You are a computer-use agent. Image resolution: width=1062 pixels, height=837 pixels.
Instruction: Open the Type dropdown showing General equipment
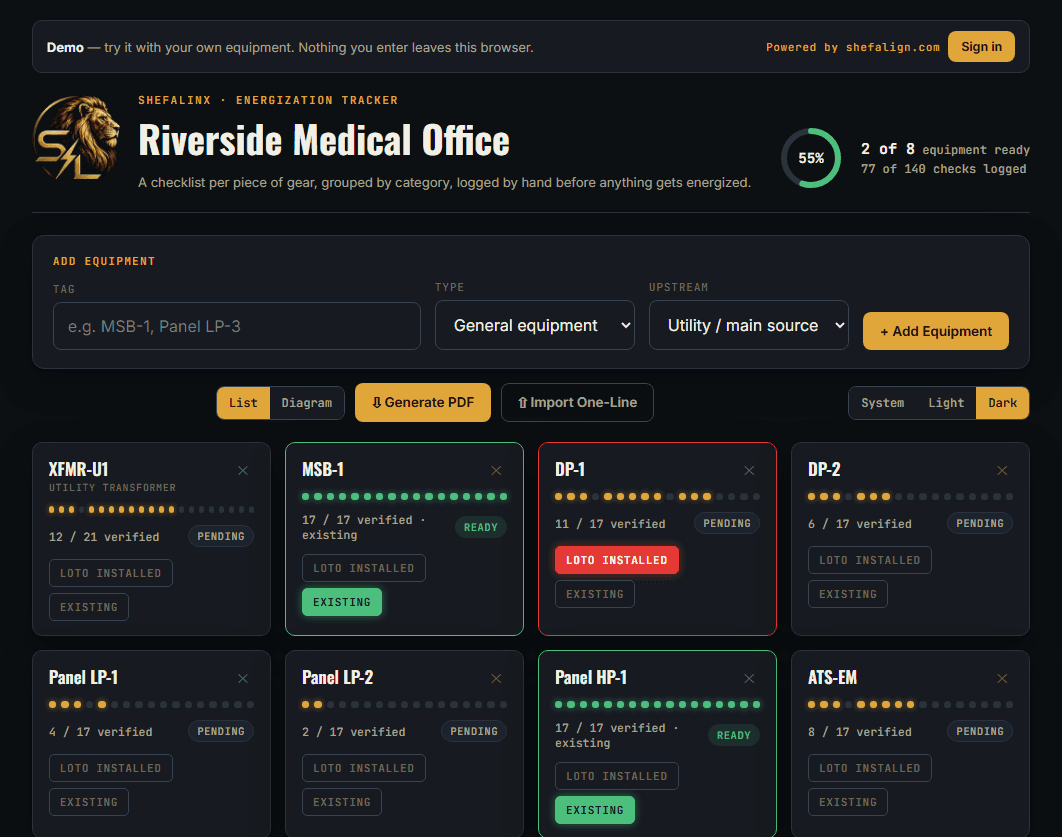coord(534,326)
